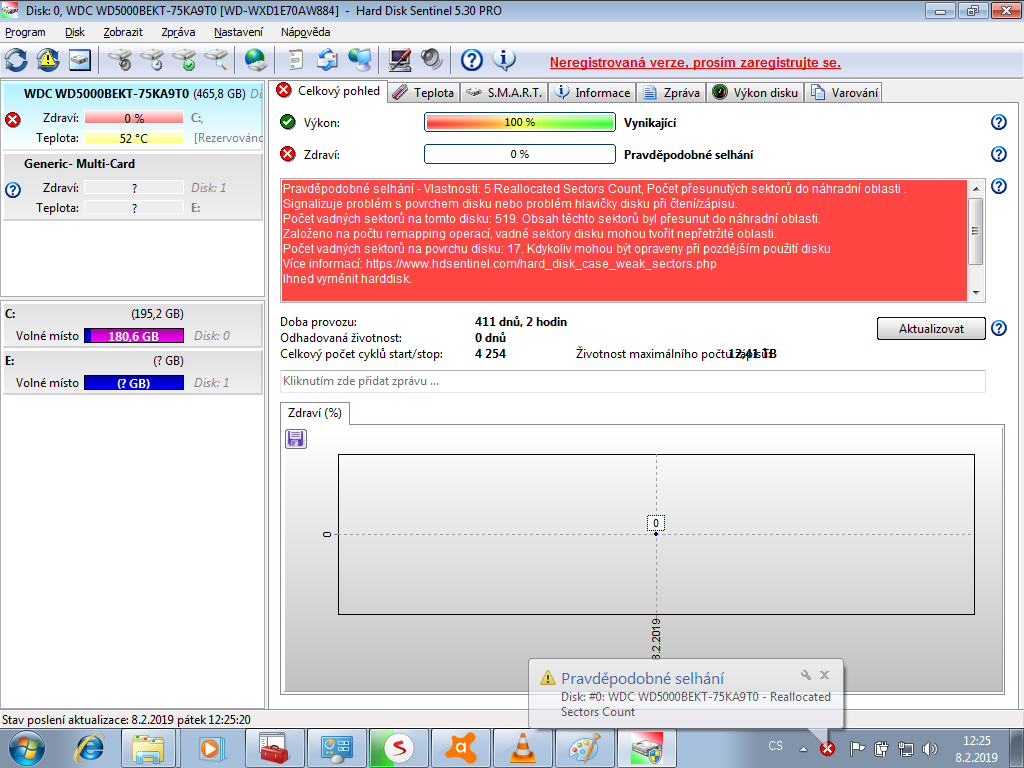The width and height of the screenshot is (1024, 768).
Task: Click the Neregistrovaná verze registration link
Action: pyautogui.click(x=695, y=63)
